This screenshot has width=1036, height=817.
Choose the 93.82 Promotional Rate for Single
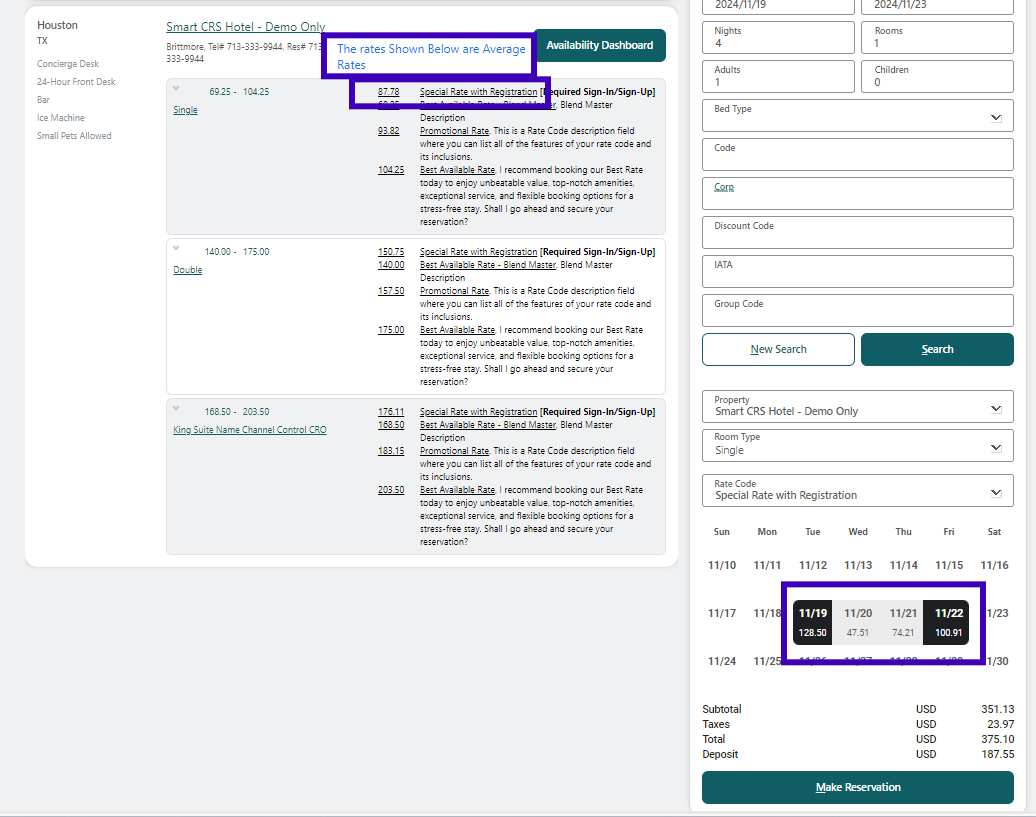click(388, 131)
